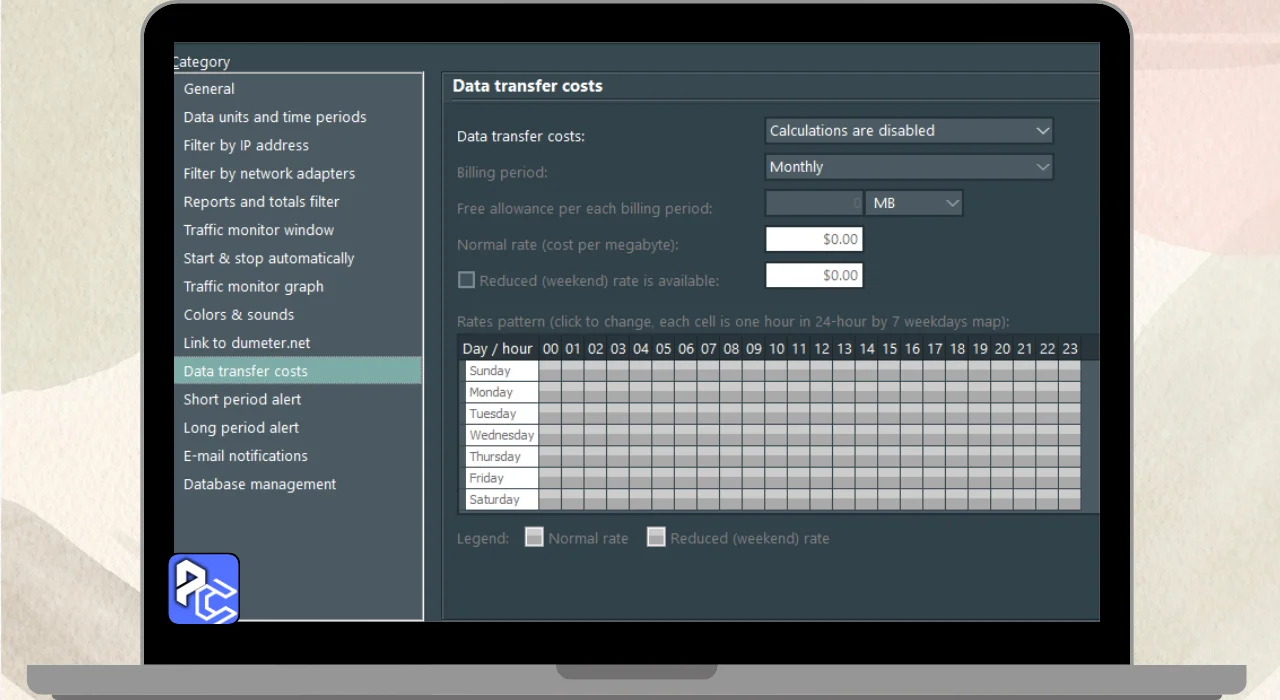Enable Reduced (weekend) rate checkbox
Screen dimensions: 1280x700
(466, 280)
